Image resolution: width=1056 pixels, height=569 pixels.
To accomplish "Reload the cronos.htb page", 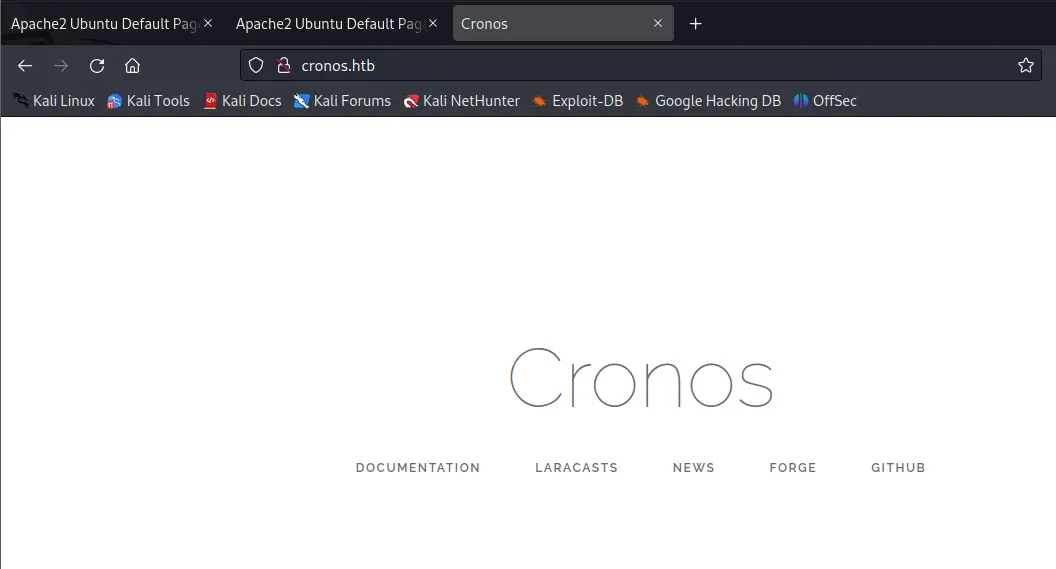I will coord(97,65).
